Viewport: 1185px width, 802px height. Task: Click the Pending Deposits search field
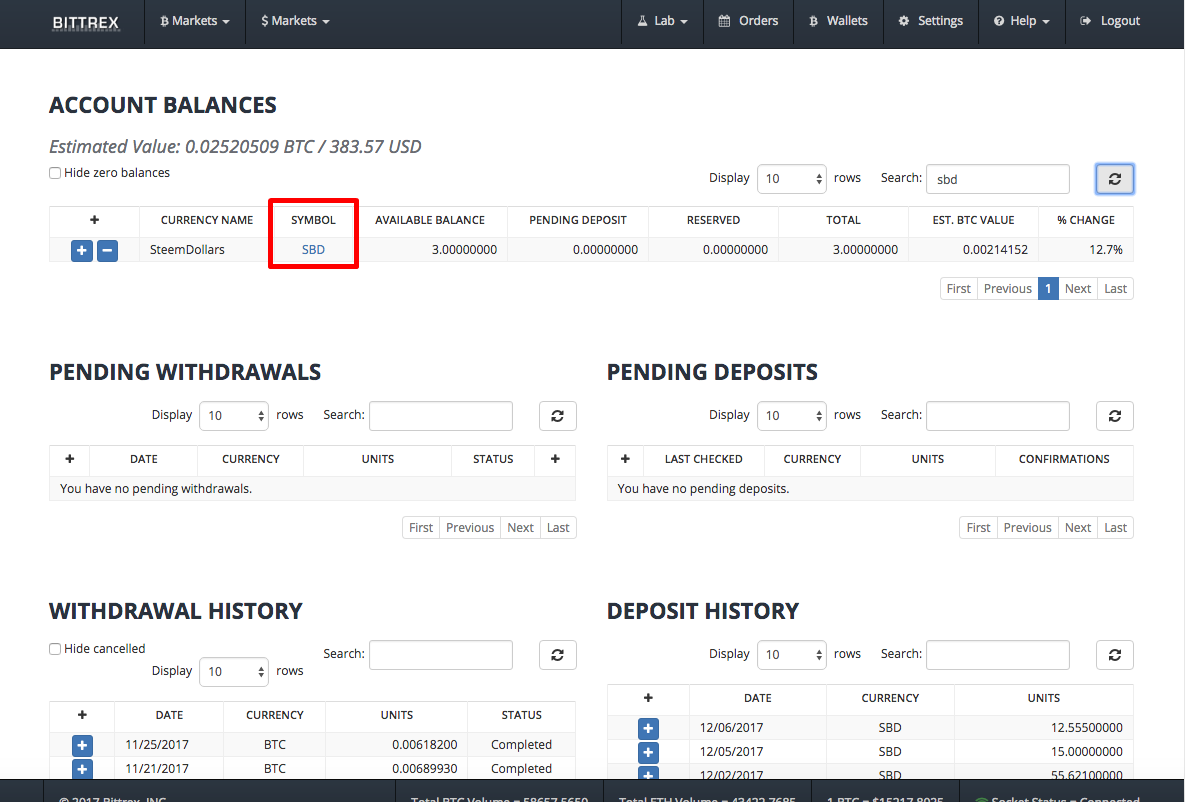(x=998, y=416)
